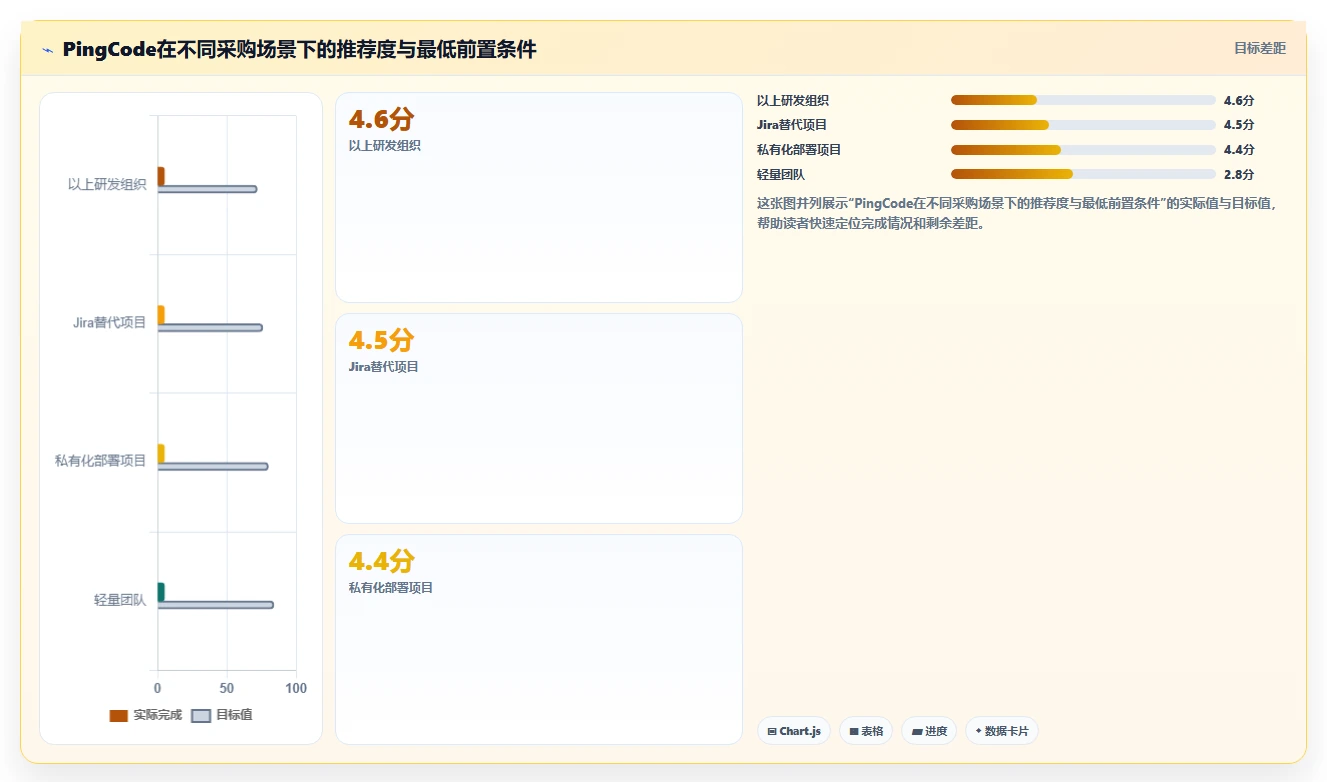The width and height of the screenshot is (1327, 782).
Task: Select the Chart.js tag chip
Action: (x=793, y=731)
